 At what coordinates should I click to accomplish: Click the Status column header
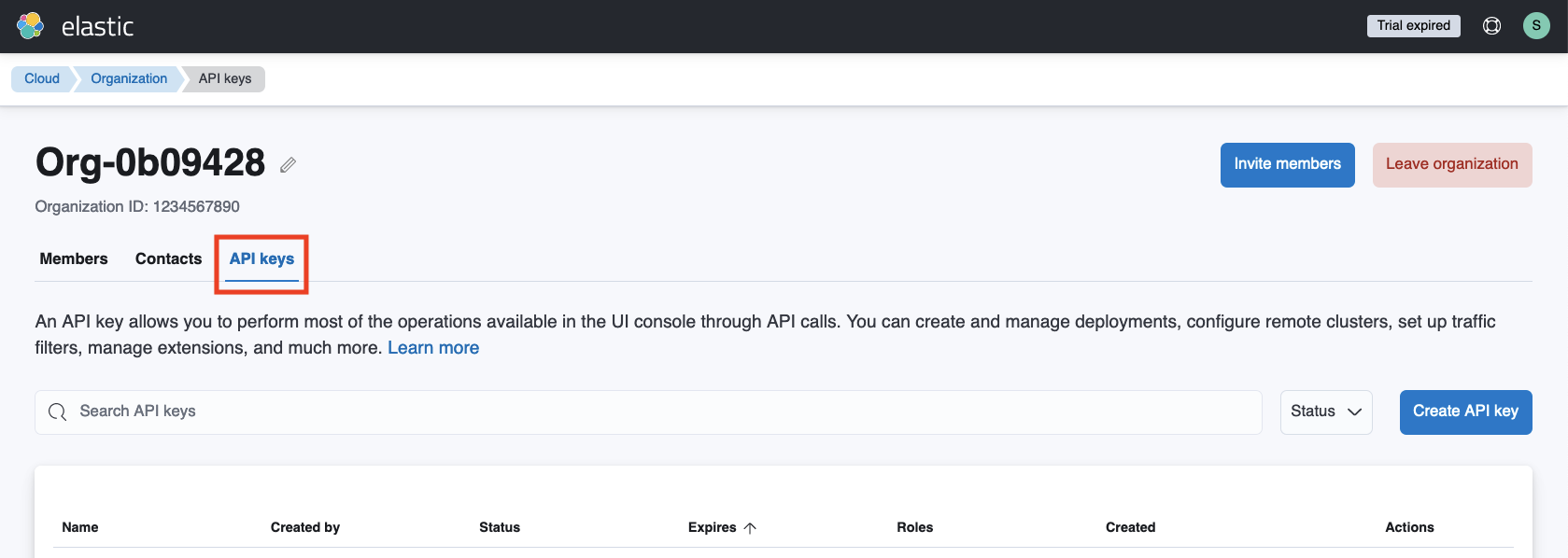coord(500,527)
